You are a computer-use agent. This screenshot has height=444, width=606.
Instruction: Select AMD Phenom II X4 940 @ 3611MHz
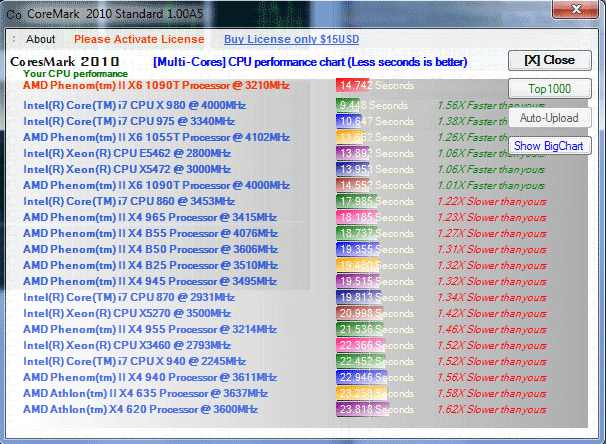[x=150, y=378]
